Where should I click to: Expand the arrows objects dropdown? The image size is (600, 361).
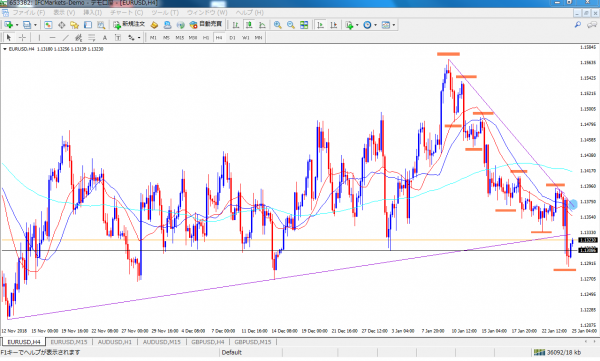pyautogui.click(x=139, y=38)
